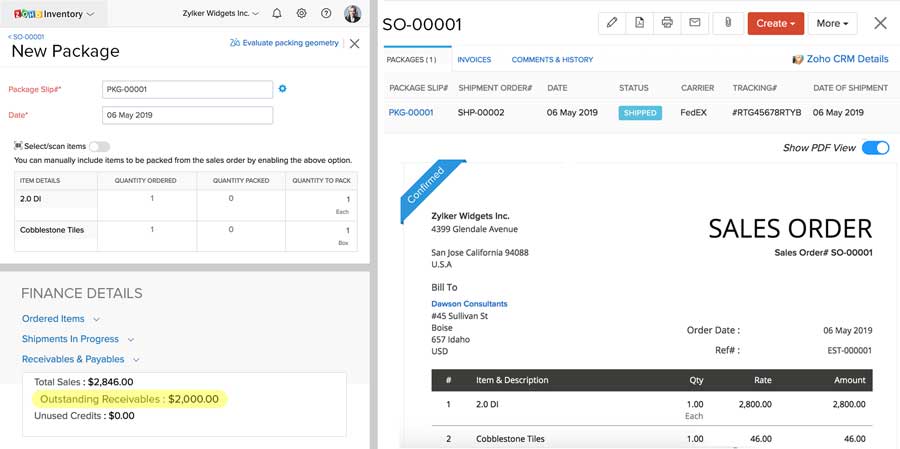900x449 pixels.
Task: Click Total Sales $2,846.00 text
Action: click(x=84, y=382)
